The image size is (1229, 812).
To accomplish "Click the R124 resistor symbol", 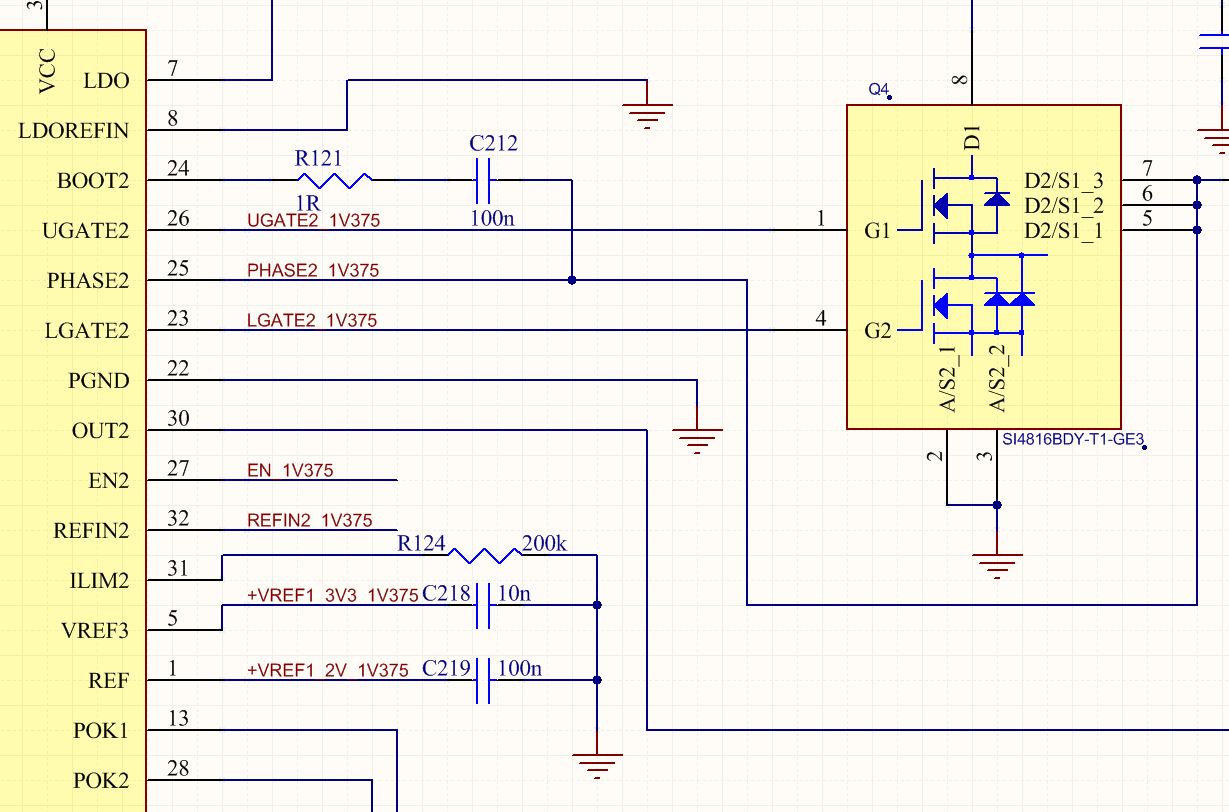I will [483, 555].
